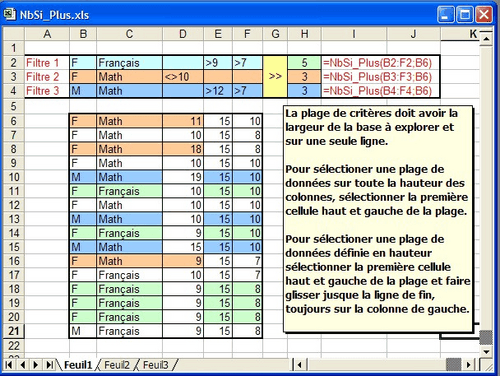Click horizontal scrollbar left arrow
This screenshot has width=500, height=376.
(x=300, y=365)
